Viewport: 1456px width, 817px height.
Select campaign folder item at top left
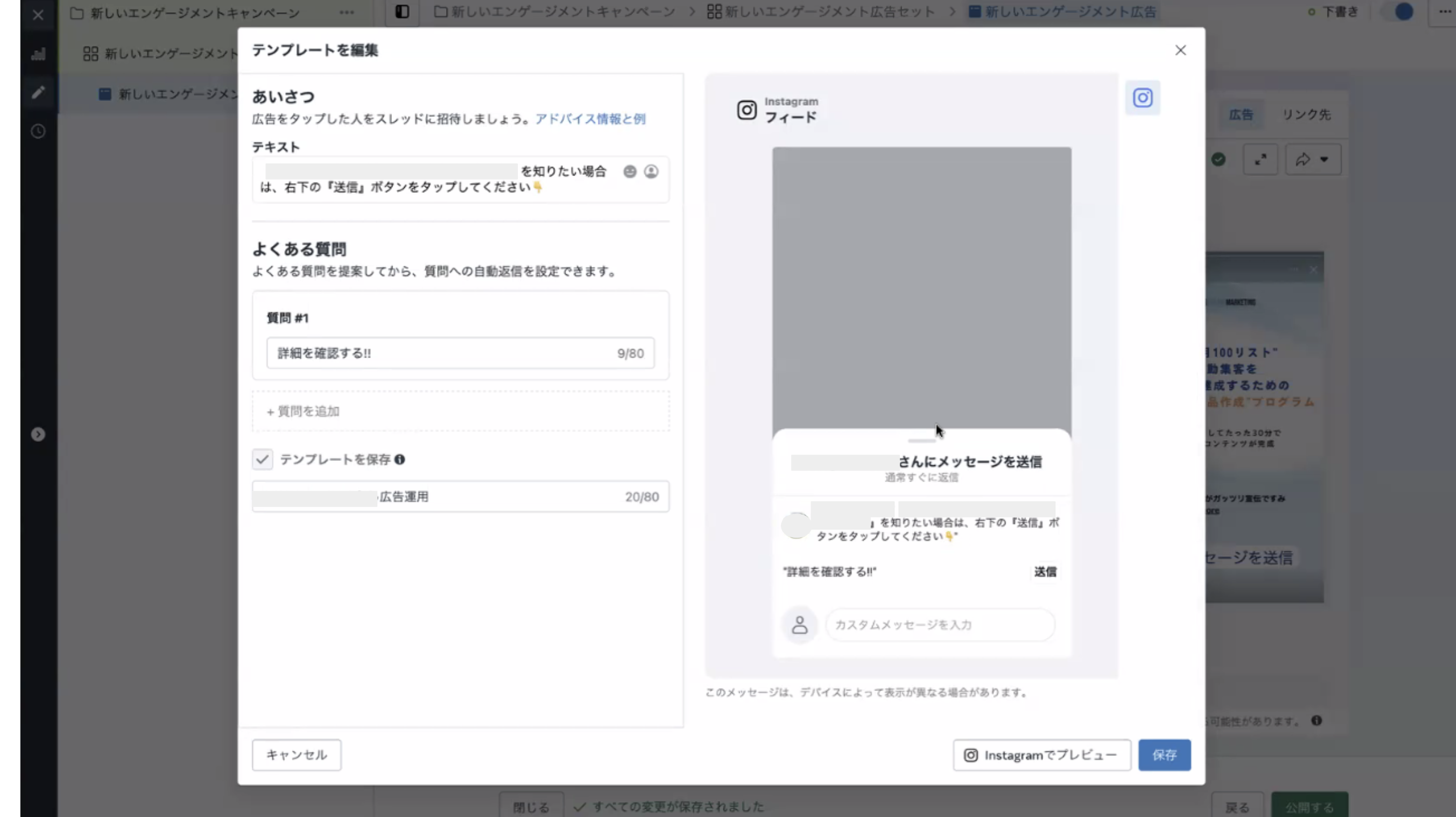[x=186, y=13]
